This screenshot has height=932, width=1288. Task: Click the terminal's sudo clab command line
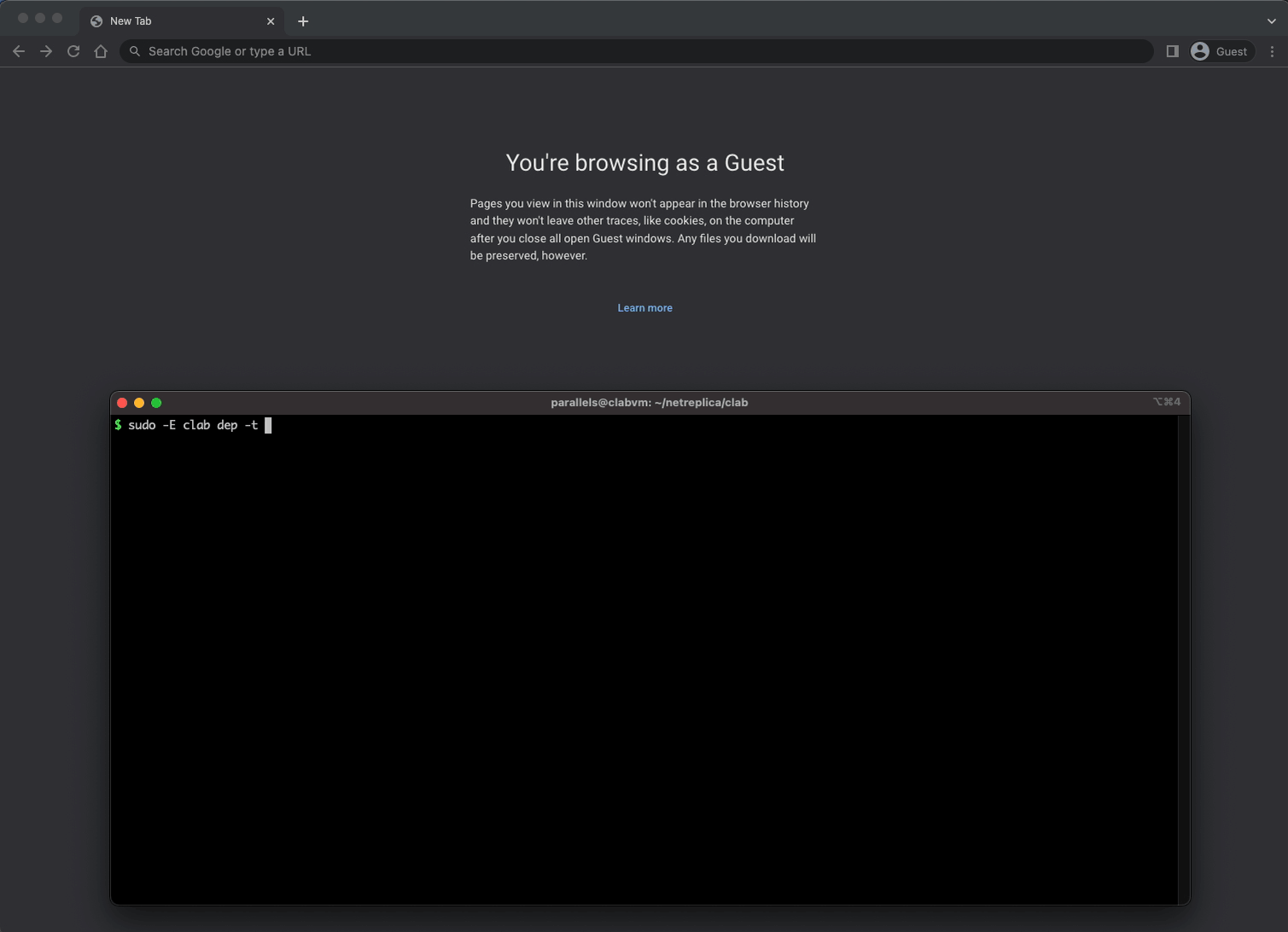click(193, 425)
